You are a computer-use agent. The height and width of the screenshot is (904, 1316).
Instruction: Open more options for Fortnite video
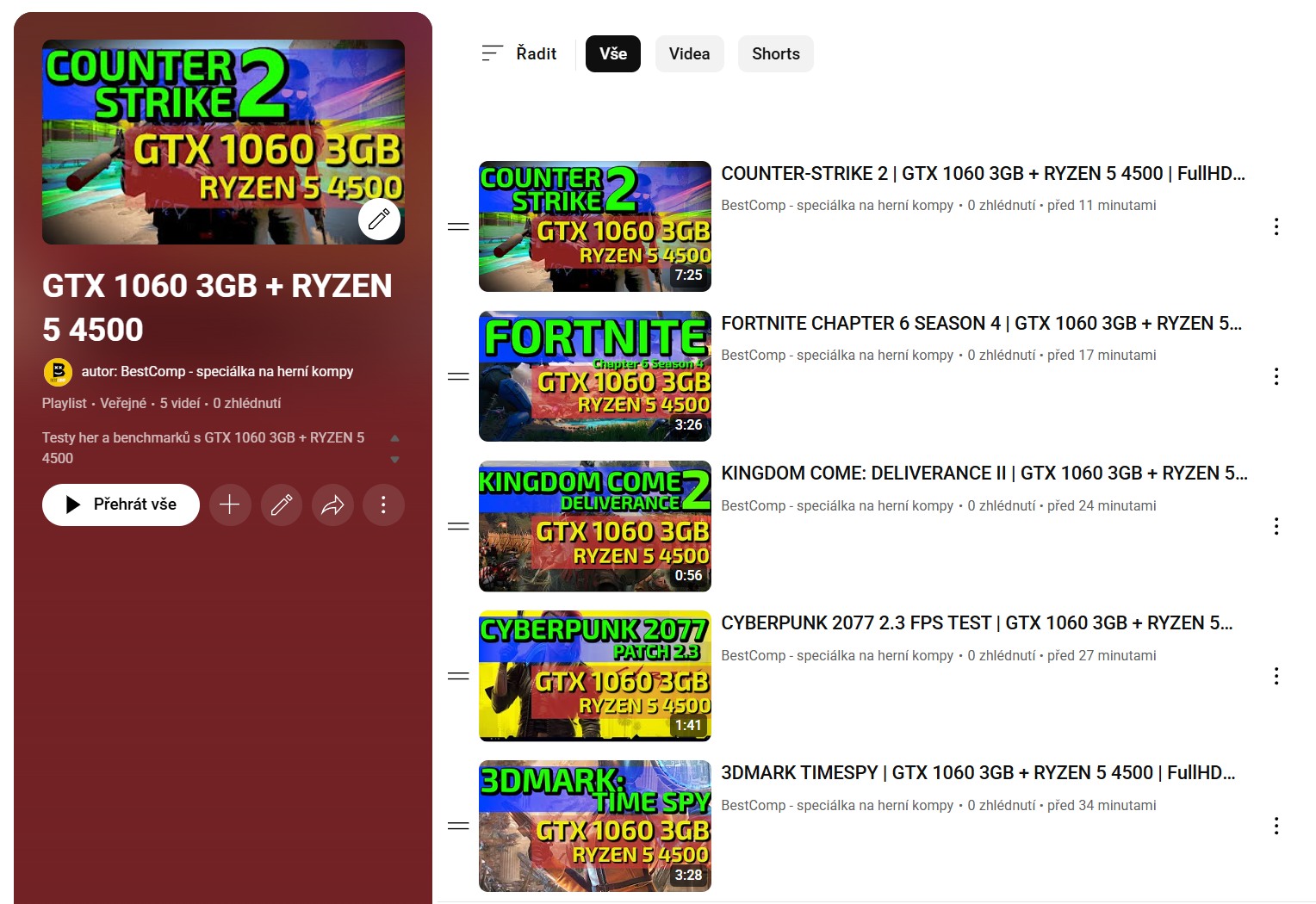click(x=1276, y=376)
